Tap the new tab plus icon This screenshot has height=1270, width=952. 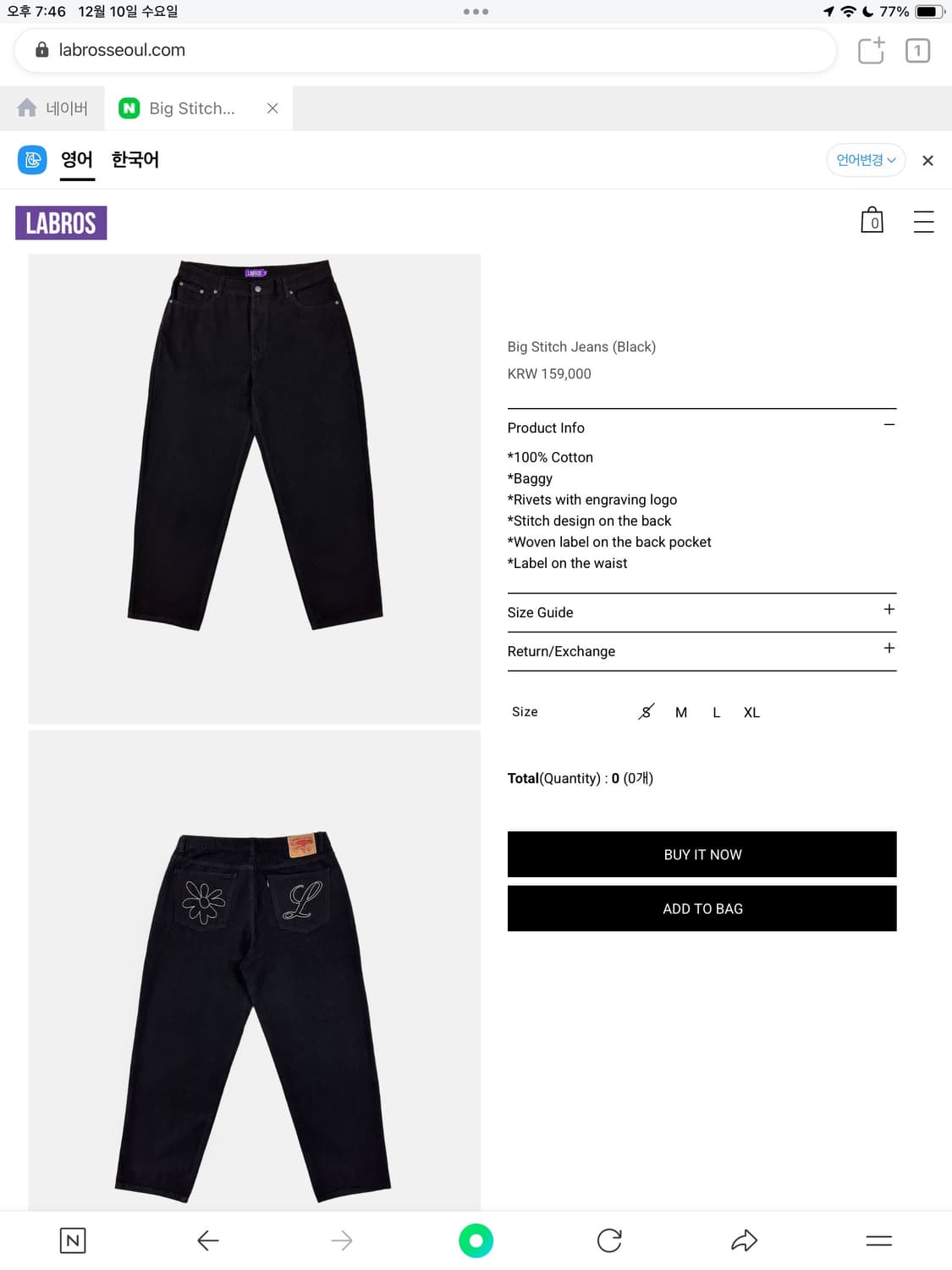871,50
